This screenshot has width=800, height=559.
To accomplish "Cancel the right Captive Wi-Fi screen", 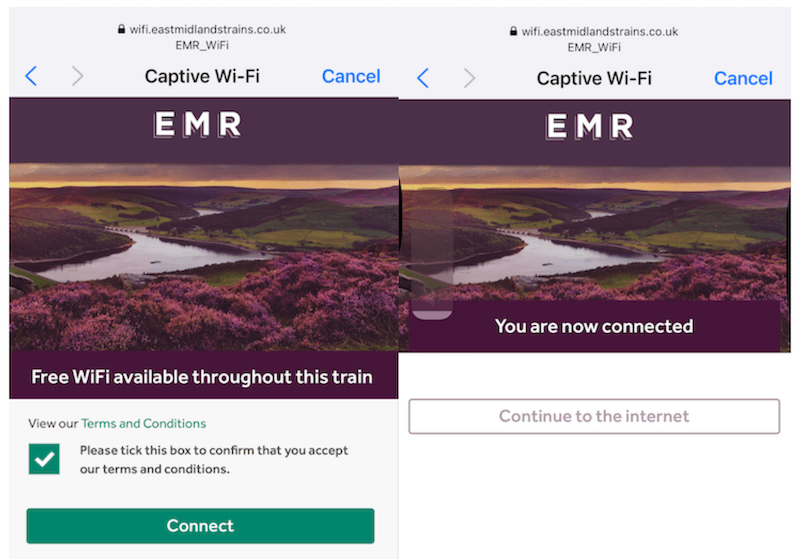I will [743, 78].
